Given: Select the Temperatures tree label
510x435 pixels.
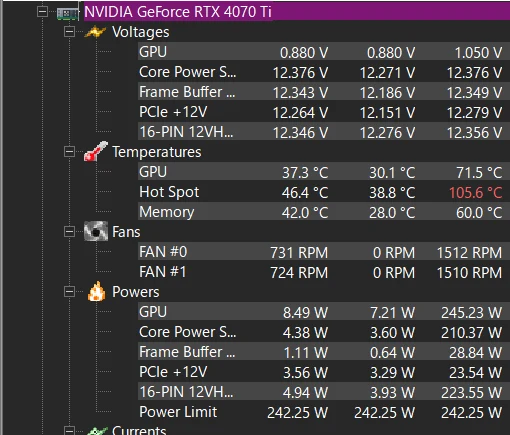Looking at the screenshot, I should (157, 152).
